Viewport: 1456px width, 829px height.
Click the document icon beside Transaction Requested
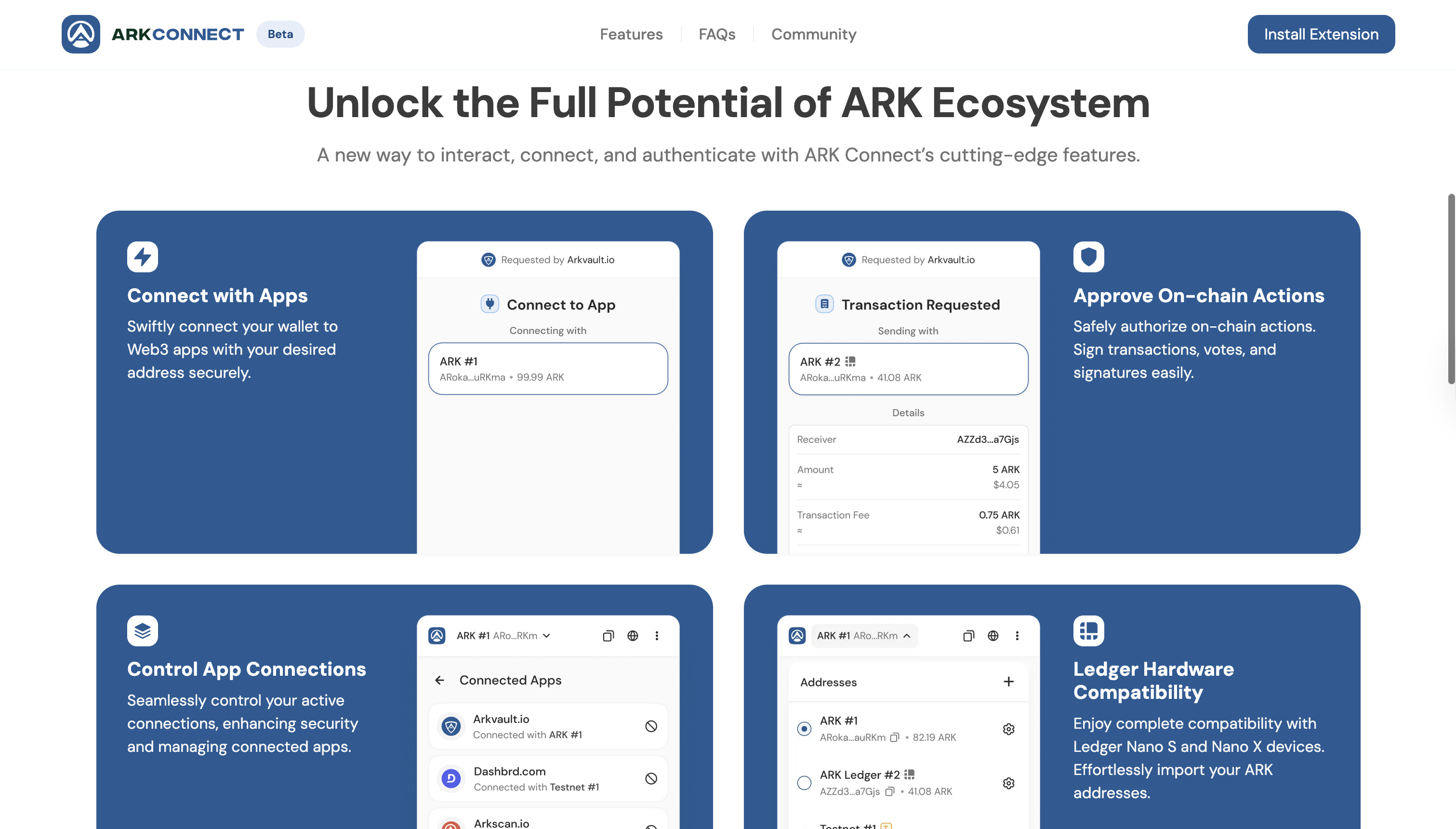824,304
